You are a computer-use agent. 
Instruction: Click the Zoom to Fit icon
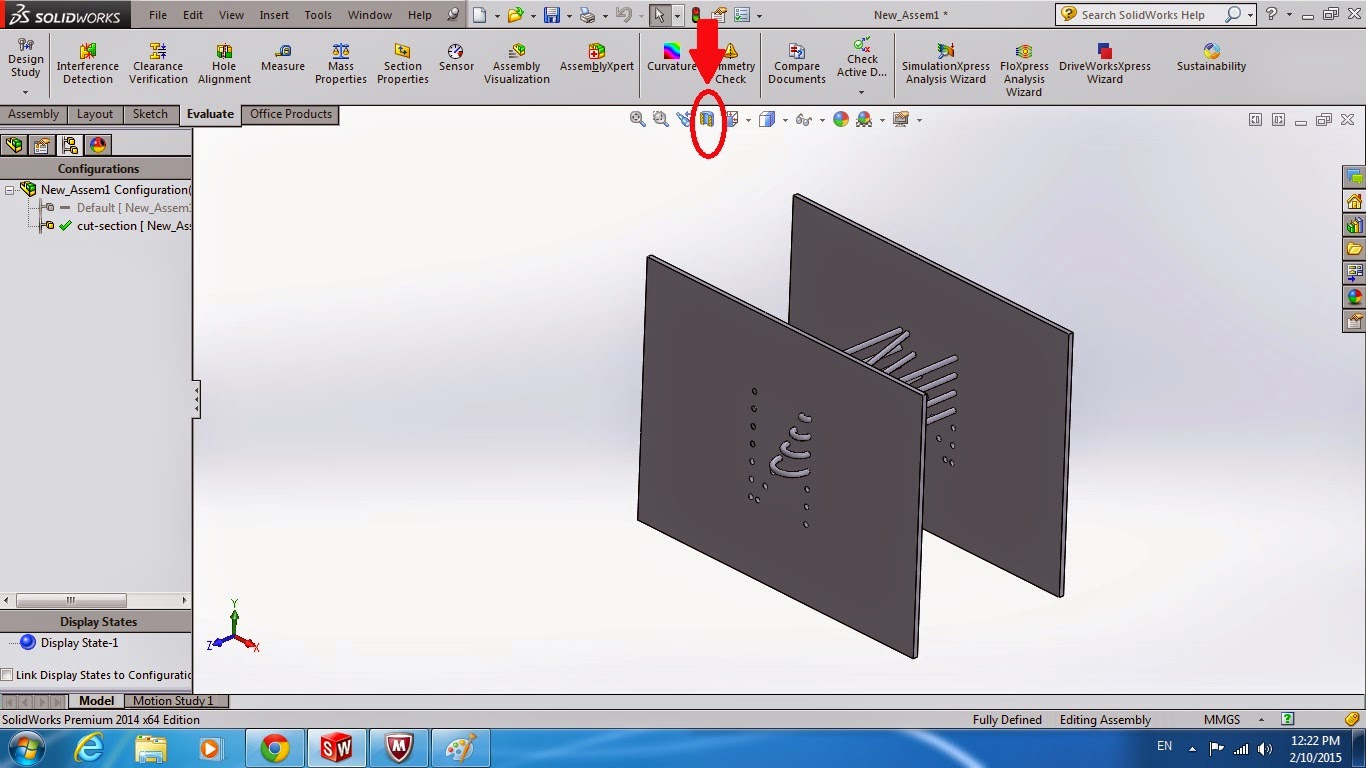click(637, 119)
